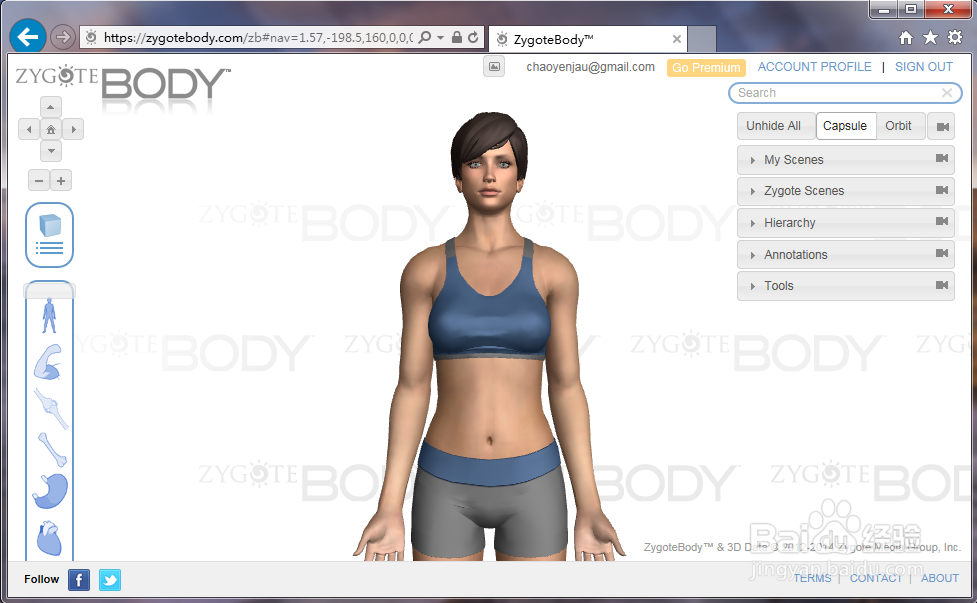Open browser settings gear icon

coord(955,37)
